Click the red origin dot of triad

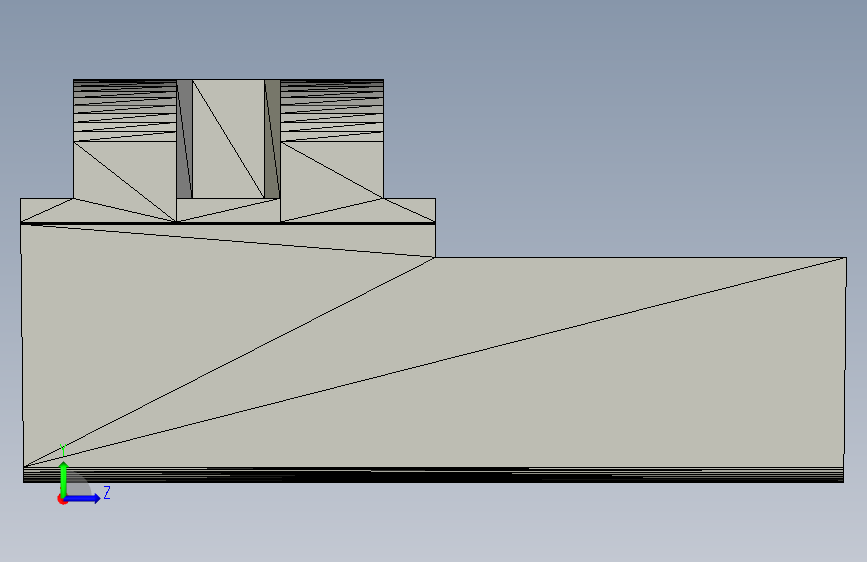(62, 499)
